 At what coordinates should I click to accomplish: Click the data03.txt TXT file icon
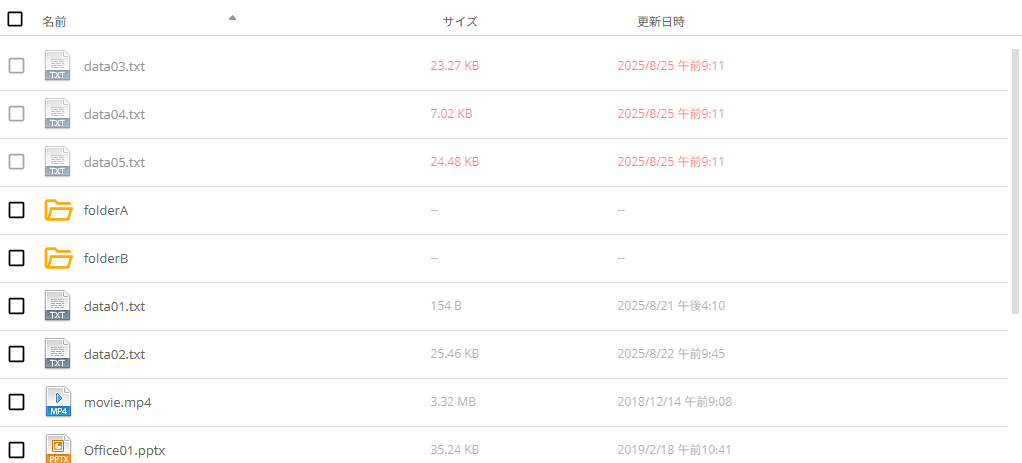[x=58, y=66]
